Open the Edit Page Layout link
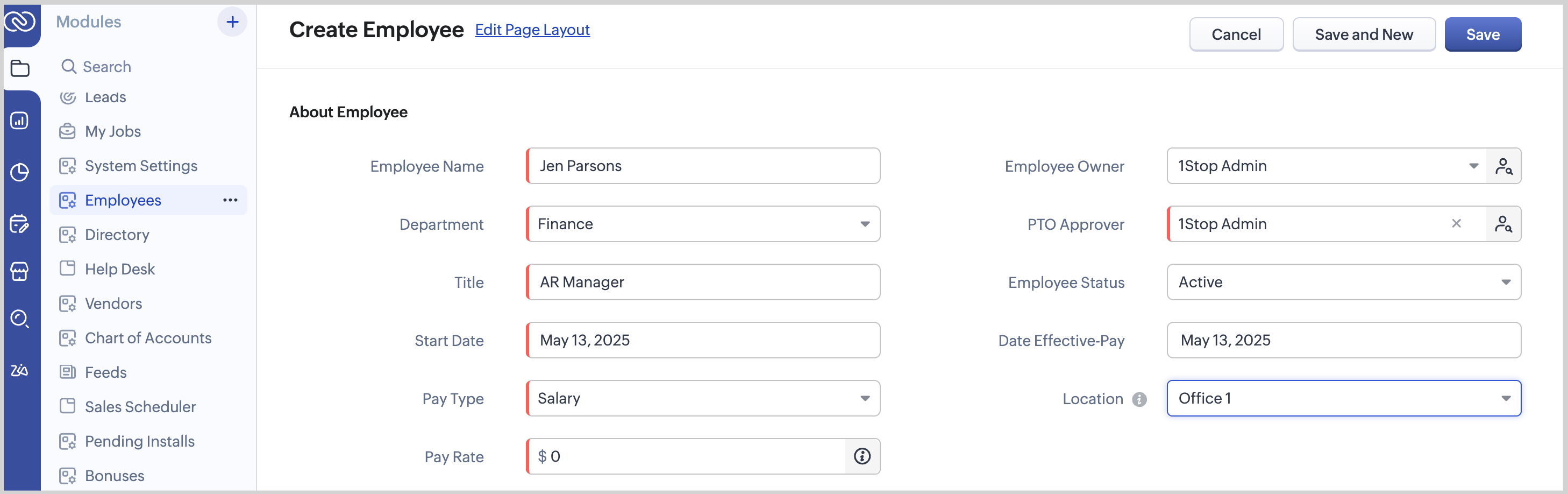The height and width of the screenshot is (494, 1568). (x=532, y=30)
